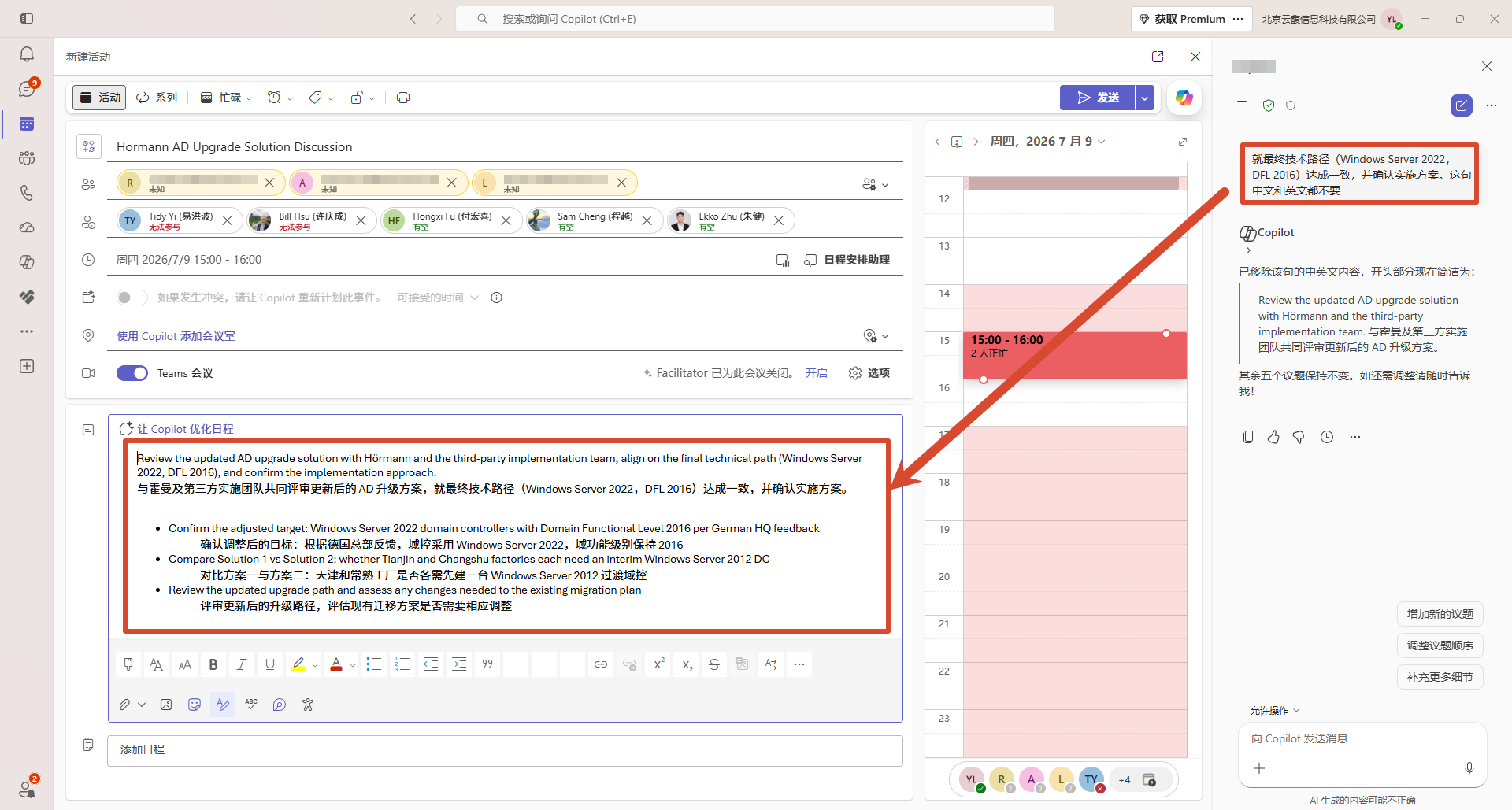
Task: Open reminder alarm dropdown in toolbar
Action: click(x=280, y=98)
